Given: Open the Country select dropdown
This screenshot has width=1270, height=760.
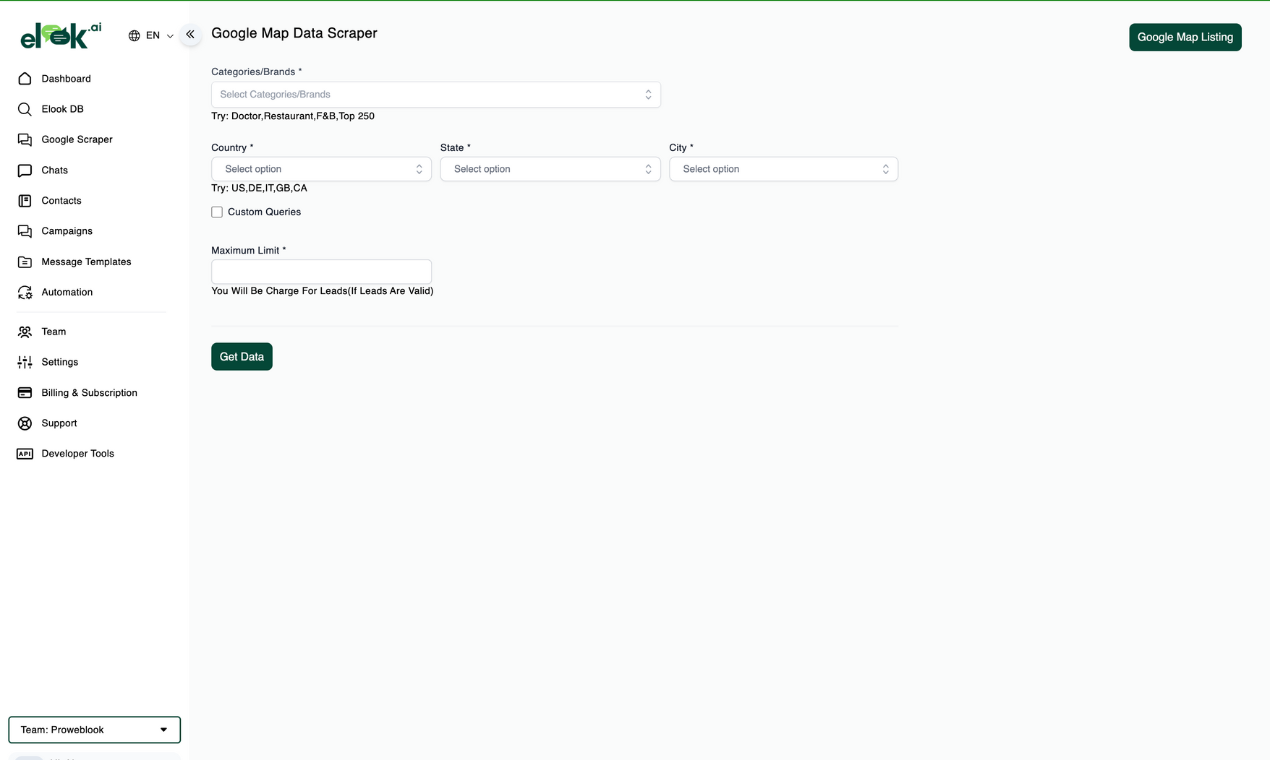Looking at the screenshot, I should click(321, 169).
